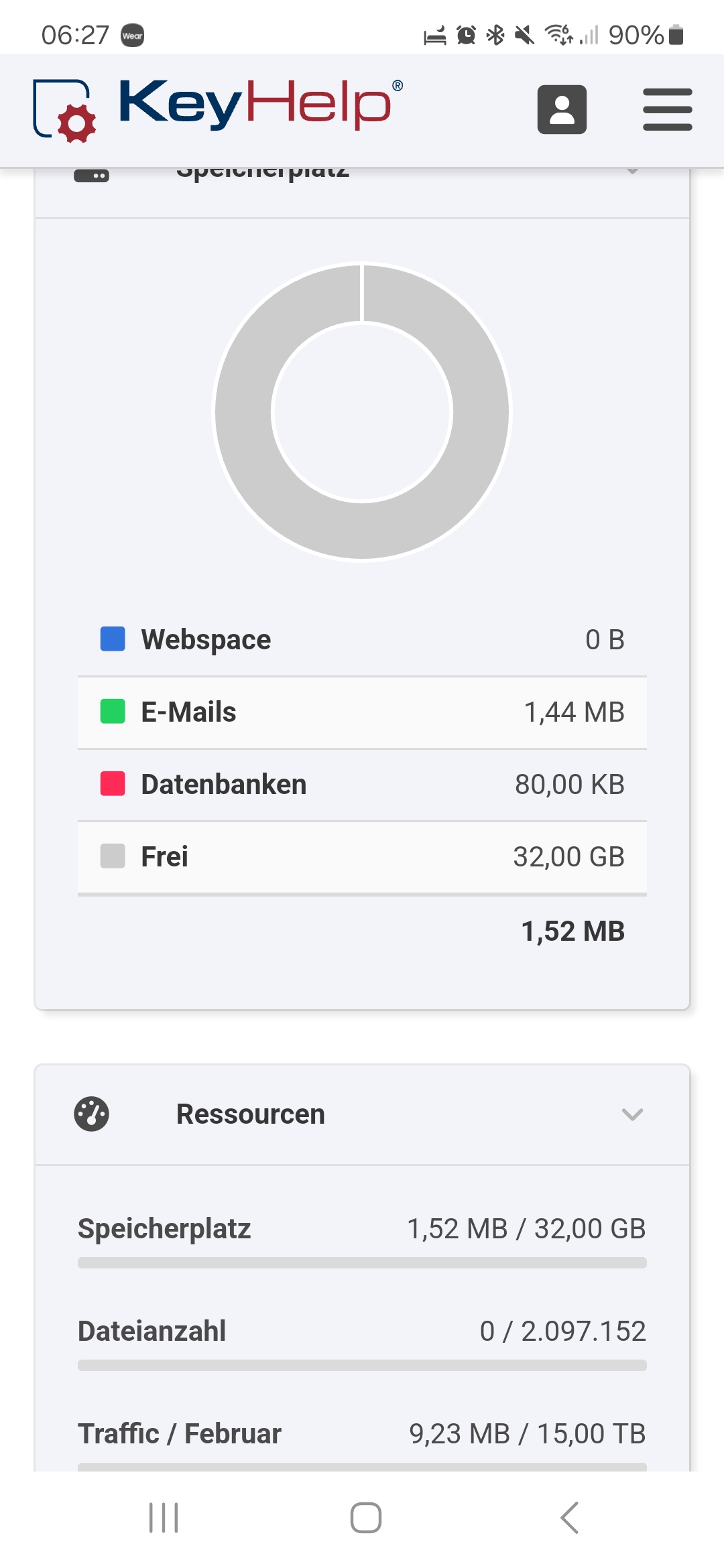Tap the Ressourcen gauge icon
This screenshot has height=1568, width=724.
(x=92, y=1114)
